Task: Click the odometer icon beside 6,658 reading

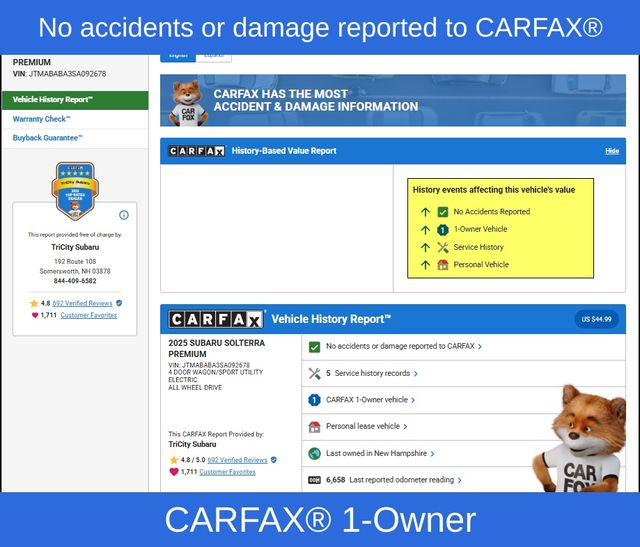Action: [314, 480]
